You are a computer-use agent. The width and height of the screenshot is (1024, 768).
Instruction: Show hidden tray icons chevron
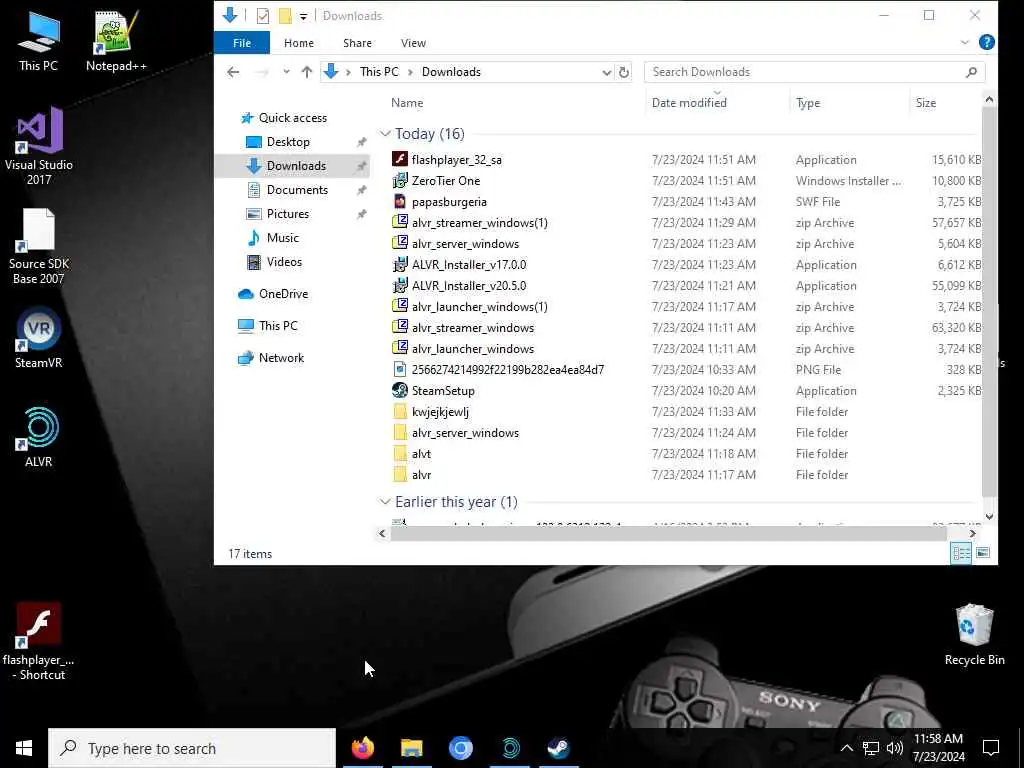coord(846,748)
